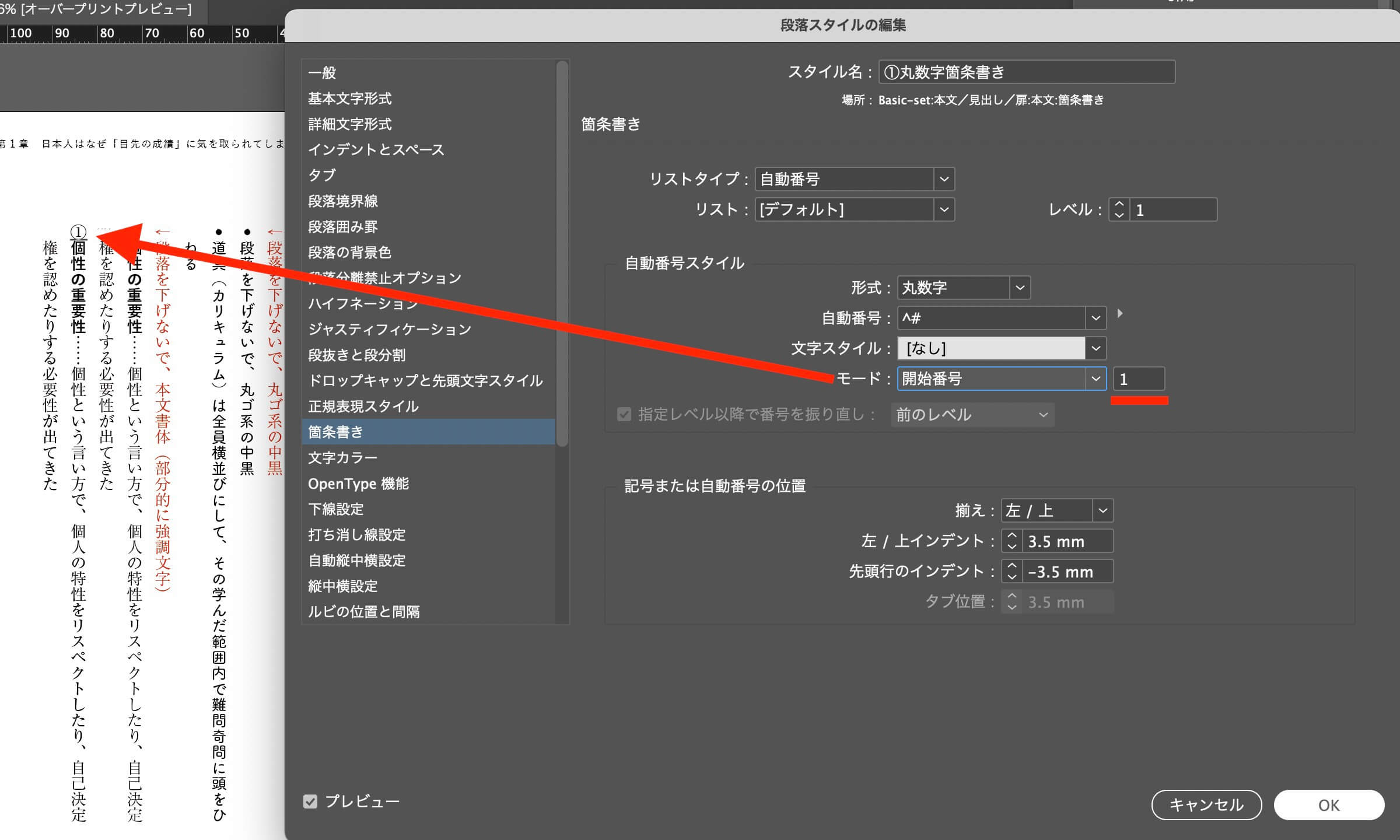Open the リストタイプ dropdown
The width and height of the screenshot is (1400, 840).
943,179
